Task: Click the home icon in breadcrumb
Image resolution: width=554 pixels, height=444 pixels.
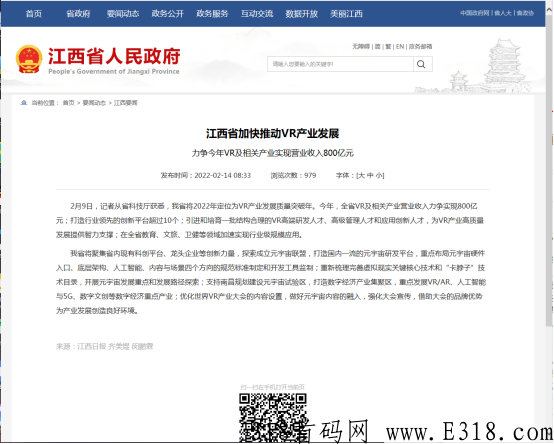Action: [24, 103]
